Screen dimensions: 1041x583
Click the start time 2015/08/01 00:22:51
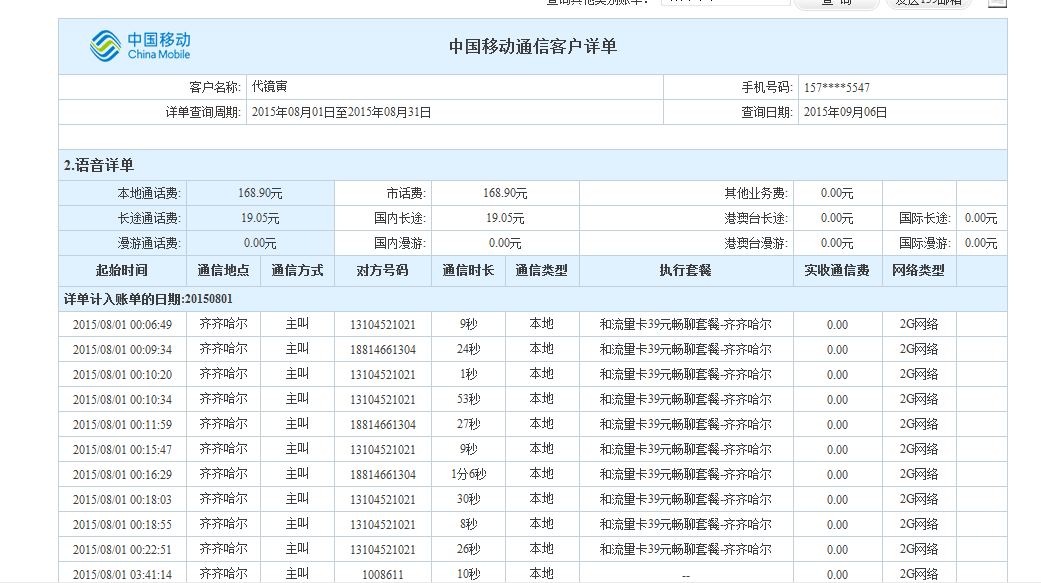pyautogui.click(x=122, y=550)
